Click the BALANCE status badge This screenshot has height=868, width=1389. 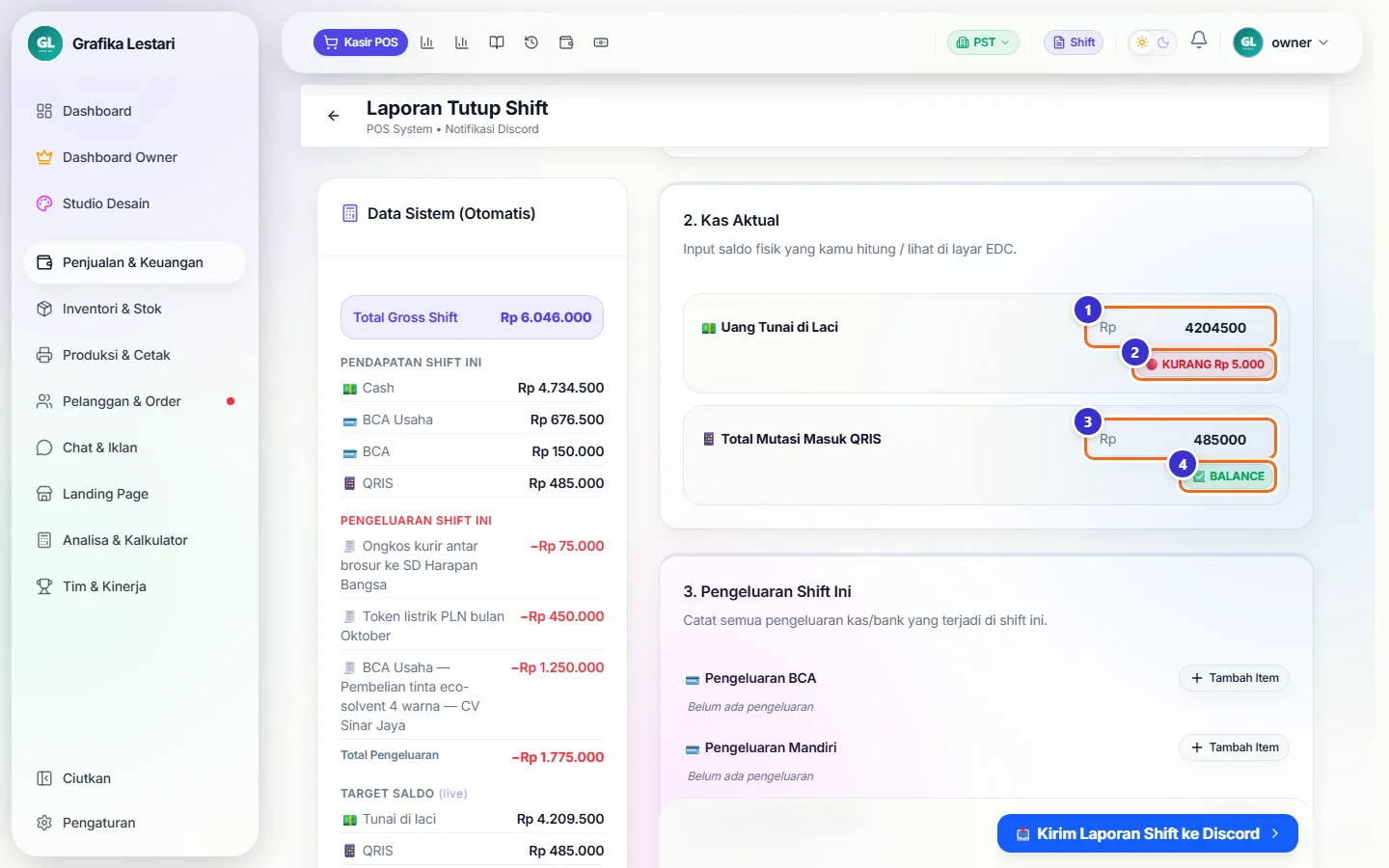pos(1229,476)
